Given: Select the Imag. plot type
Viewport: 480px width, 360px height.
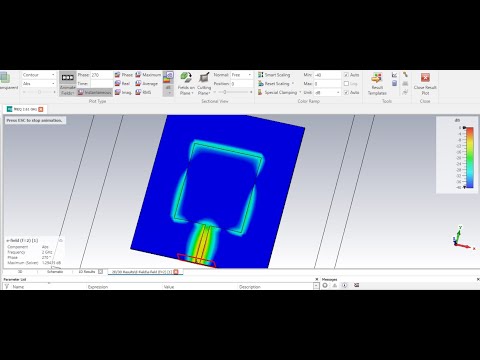Looking at the screenshot, I should click(x=123, y=92).
